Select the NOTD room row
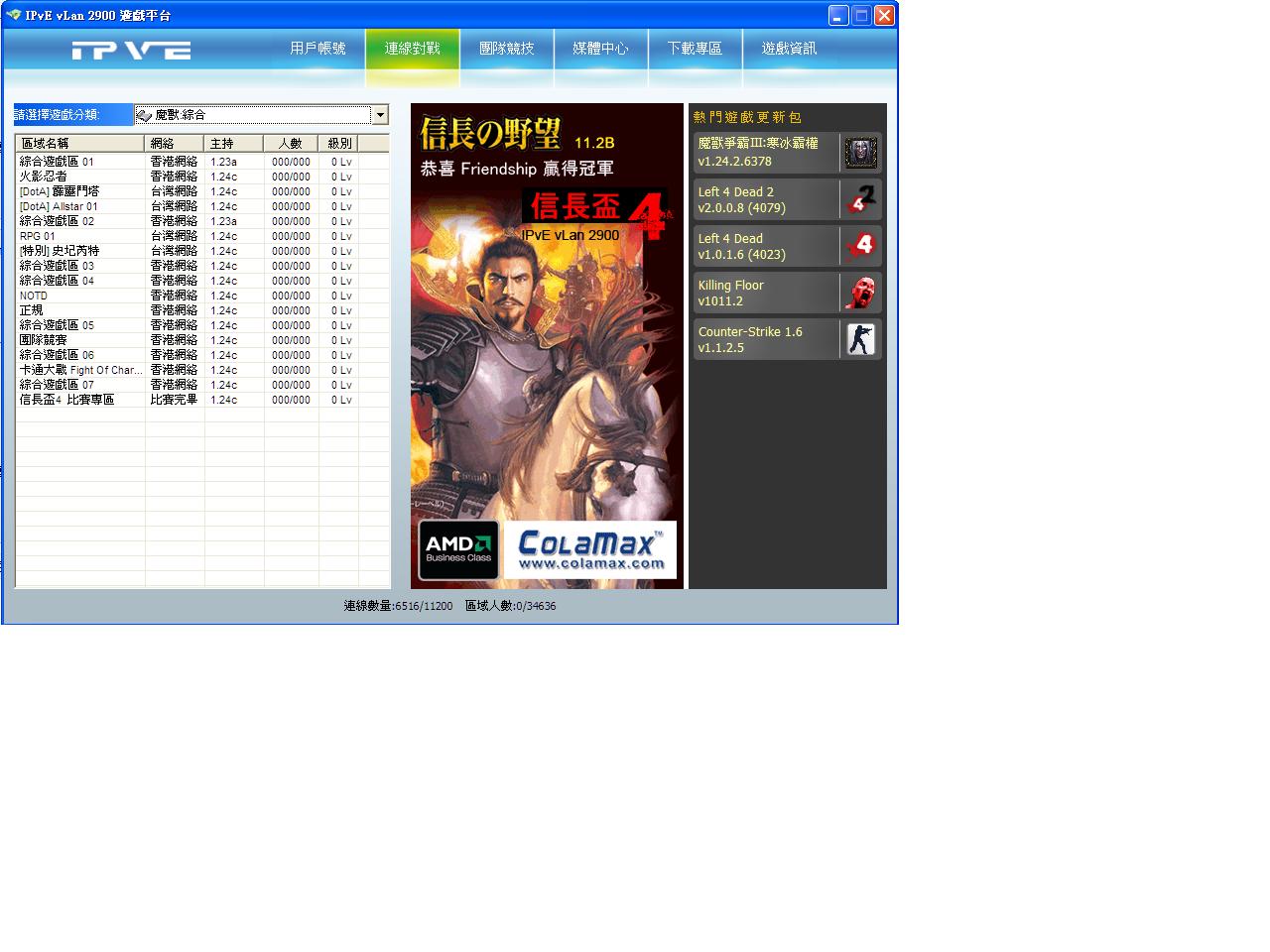 (x=202, y=296)
